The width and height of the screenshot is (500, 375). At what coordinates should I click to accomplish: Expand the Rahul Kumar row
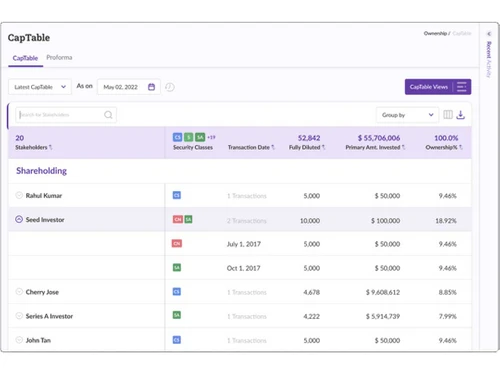click(x=19, y=195)
